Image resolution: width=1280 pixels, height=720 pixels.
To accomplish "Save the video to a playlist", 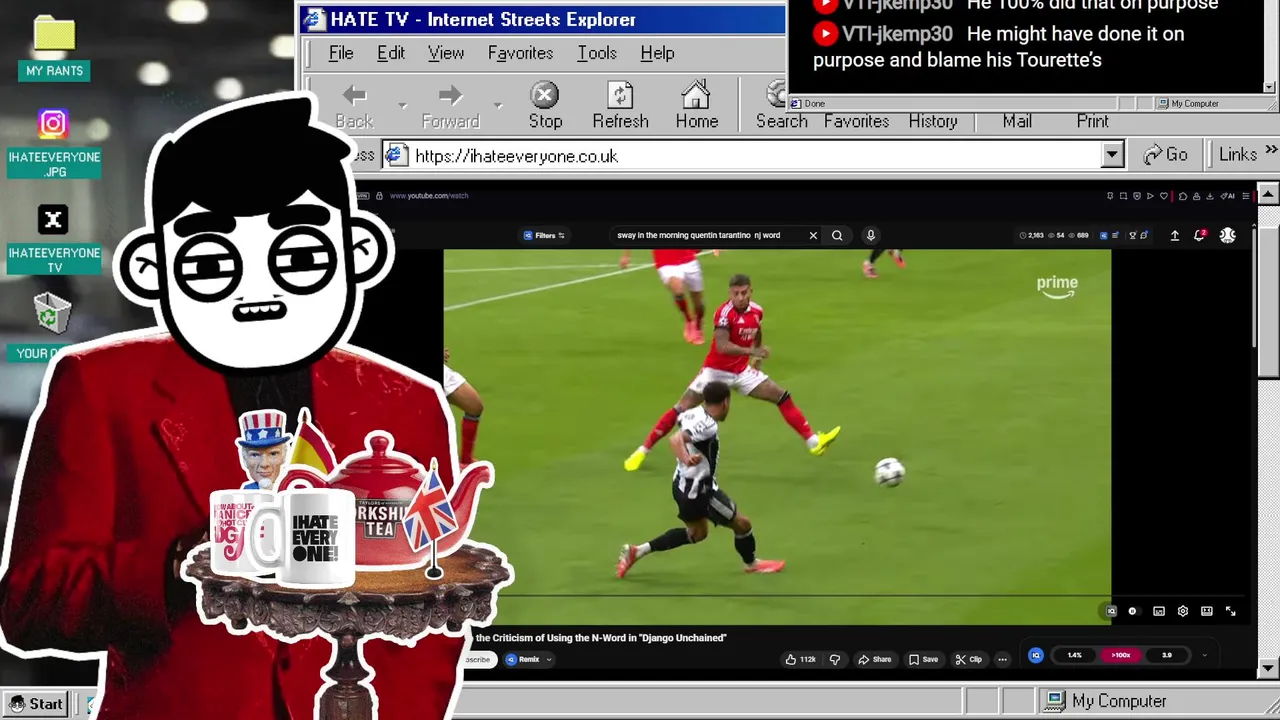I will coord(923,659).
